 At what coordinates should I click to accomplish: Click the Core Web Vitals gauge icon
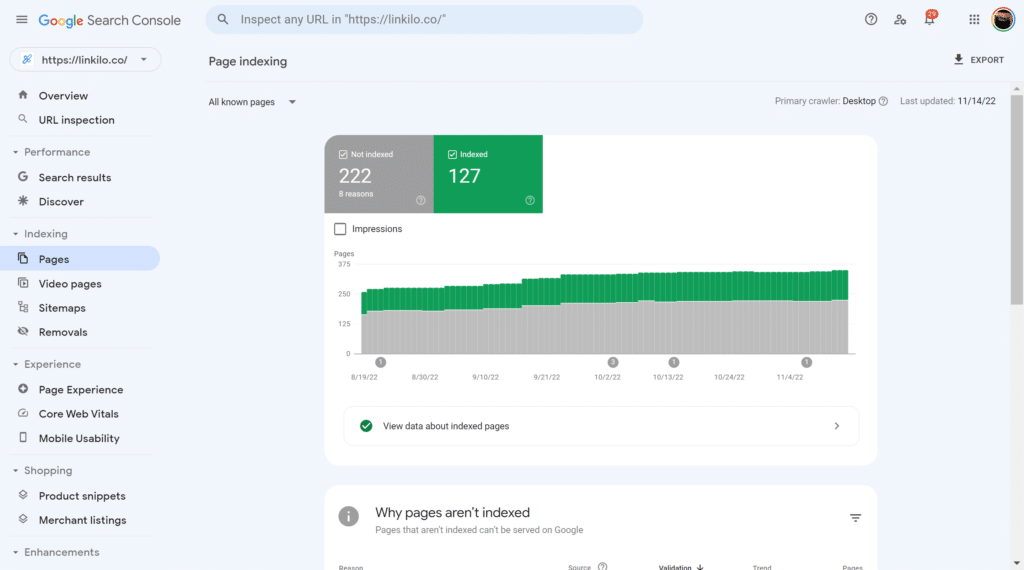(x=23, y=413)
